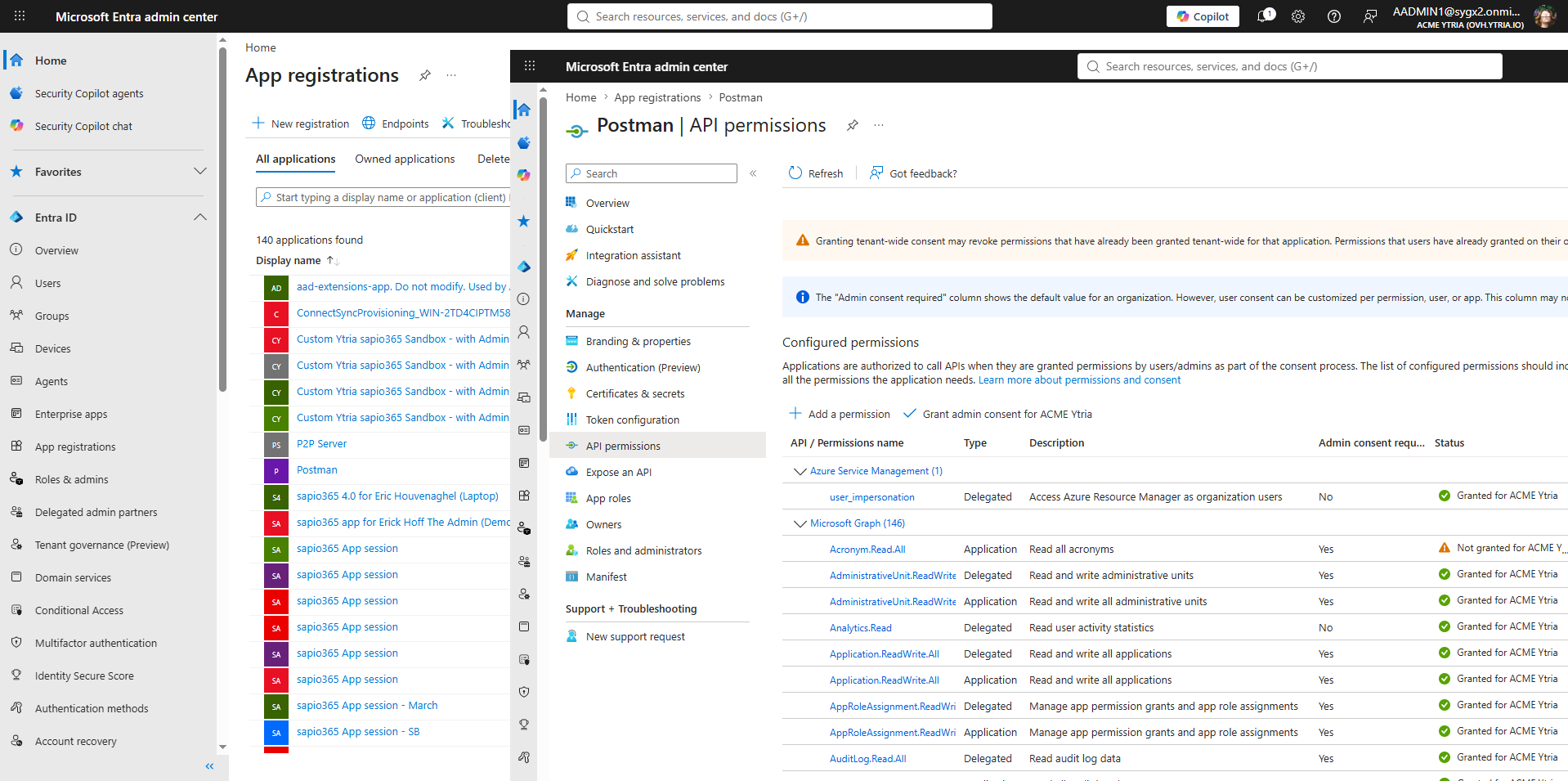Open the Acronym.Read.All permission
The image size is (1568, 781).
867,550
